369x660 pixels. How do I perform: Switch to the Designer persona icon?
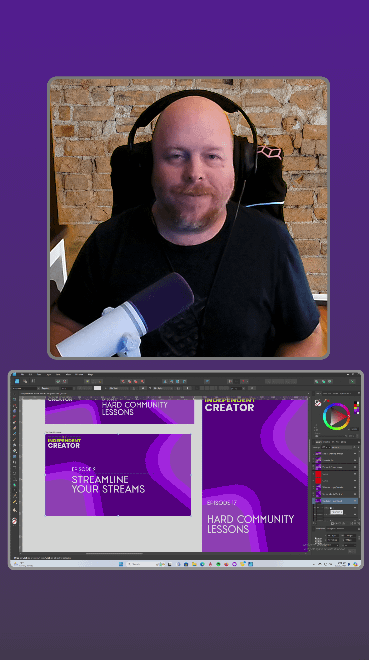tap(17, 381)
